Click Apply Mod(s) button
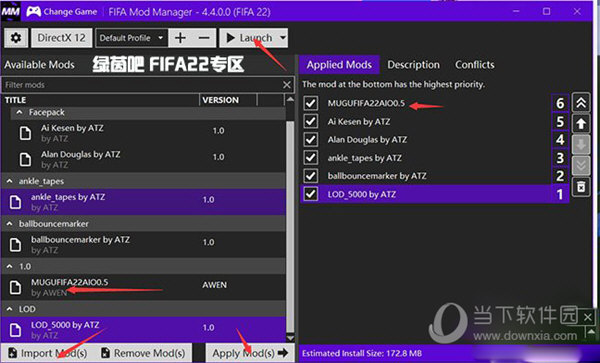Viewport: 600px width, 363px height. (x=250, y=353)
